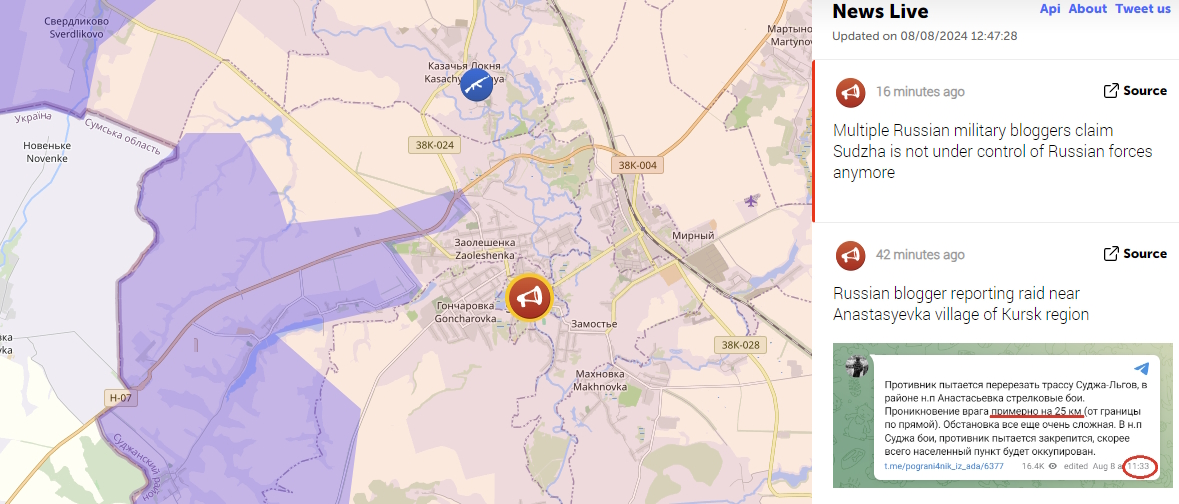Screen dimensions: 1179x504
Task: Open the Api link
Action: pos(1050,9)
